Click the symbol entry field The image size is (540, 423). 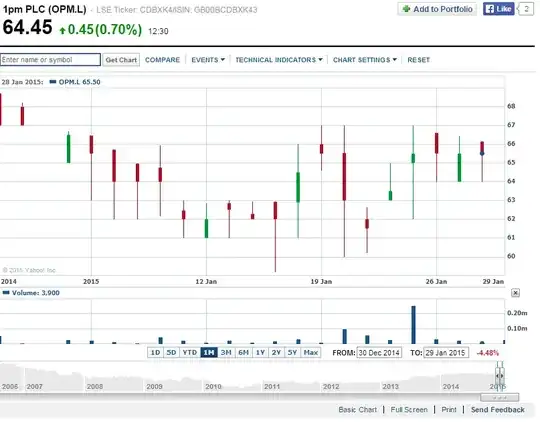pyautogui.click(x=50, y=60)
